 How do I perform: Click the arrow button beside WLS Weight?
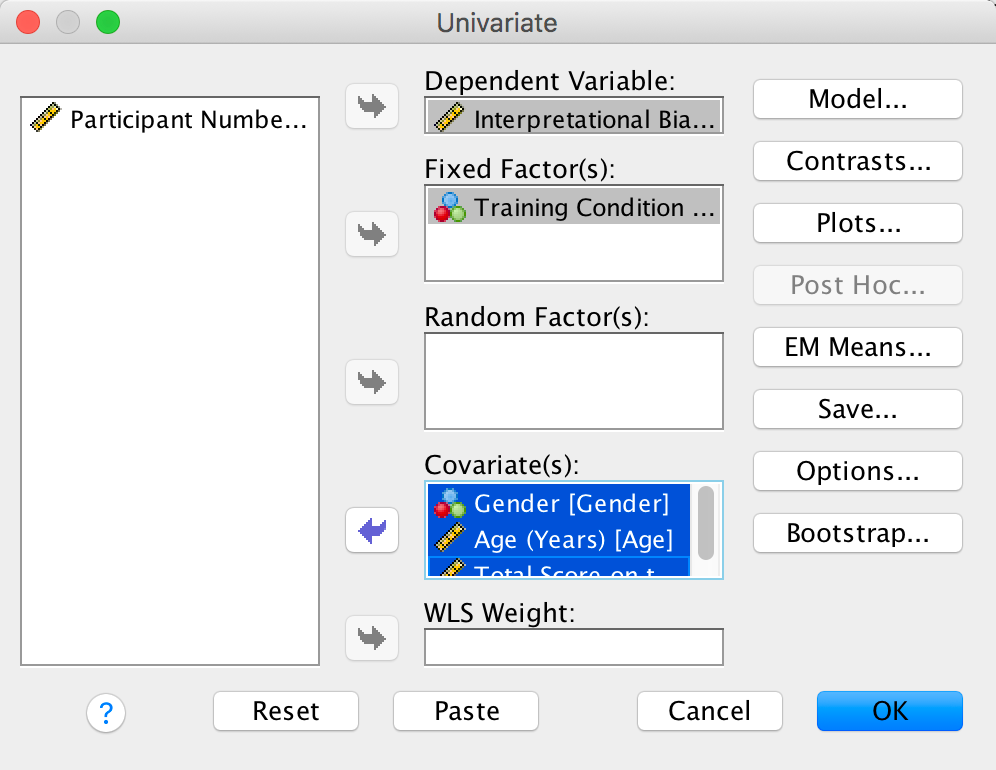[x=372, y=637]
